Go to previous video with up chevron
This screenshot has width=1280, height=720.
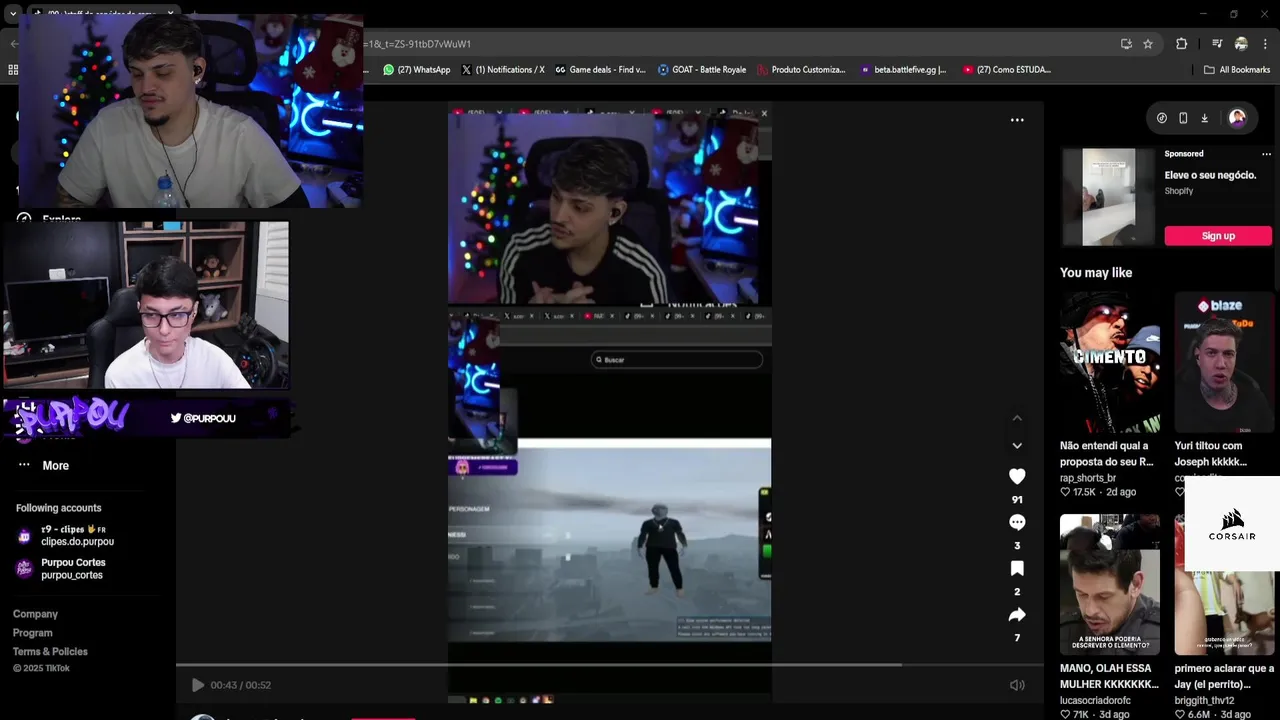[1017, 418]
